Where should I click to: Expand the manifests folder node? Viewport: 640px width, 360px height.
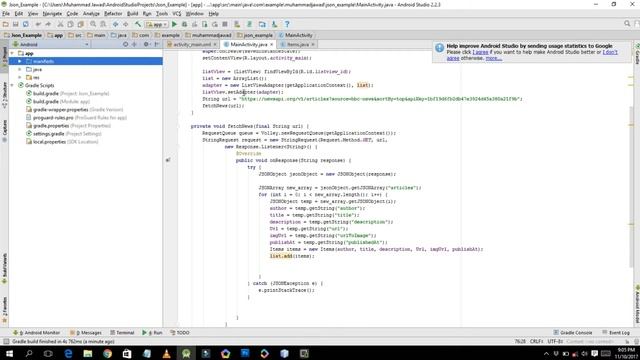20,61
